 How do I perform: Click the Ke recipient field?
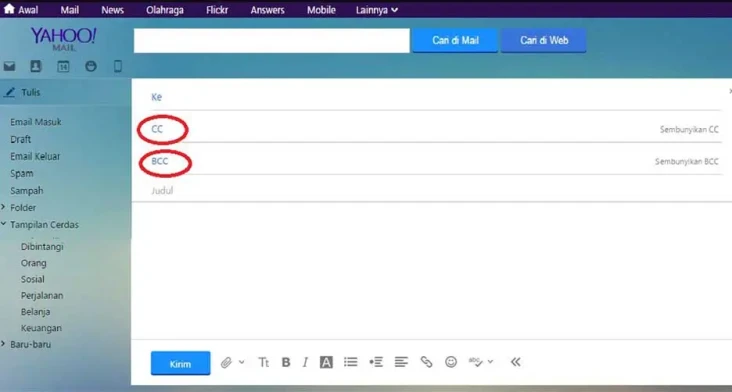(x=436, y=97)
